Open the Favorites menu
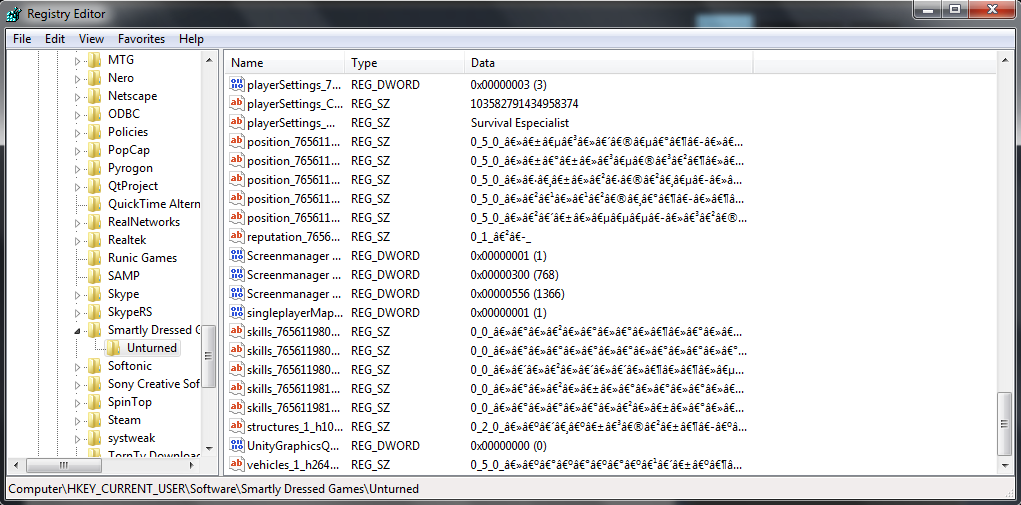The height and width of the screenshot is (505, 1021). pyautogui.click(x=141, y=39)
